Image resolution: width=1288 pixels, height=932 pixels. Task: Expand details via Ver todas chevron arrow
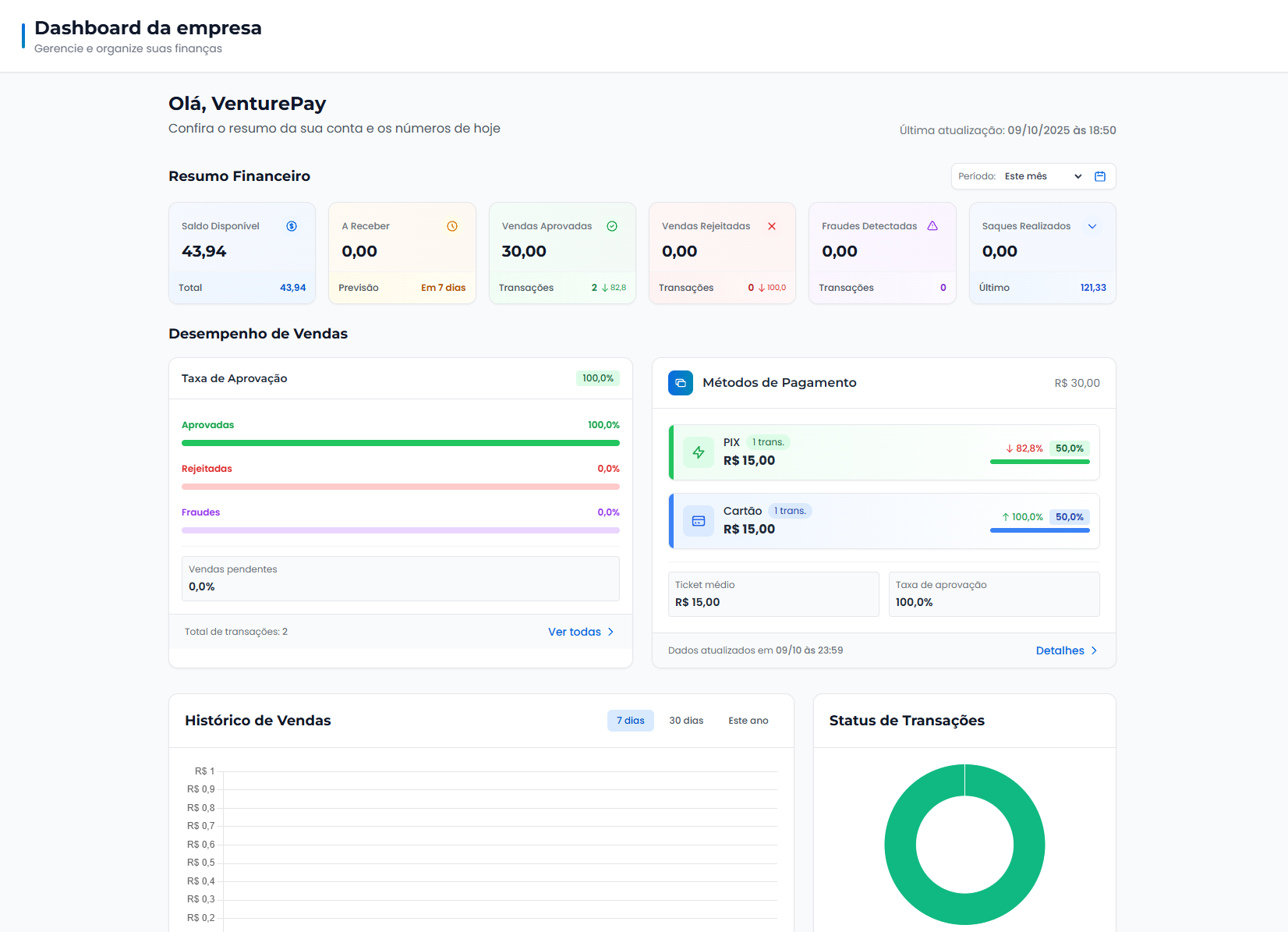click(611, 632)
